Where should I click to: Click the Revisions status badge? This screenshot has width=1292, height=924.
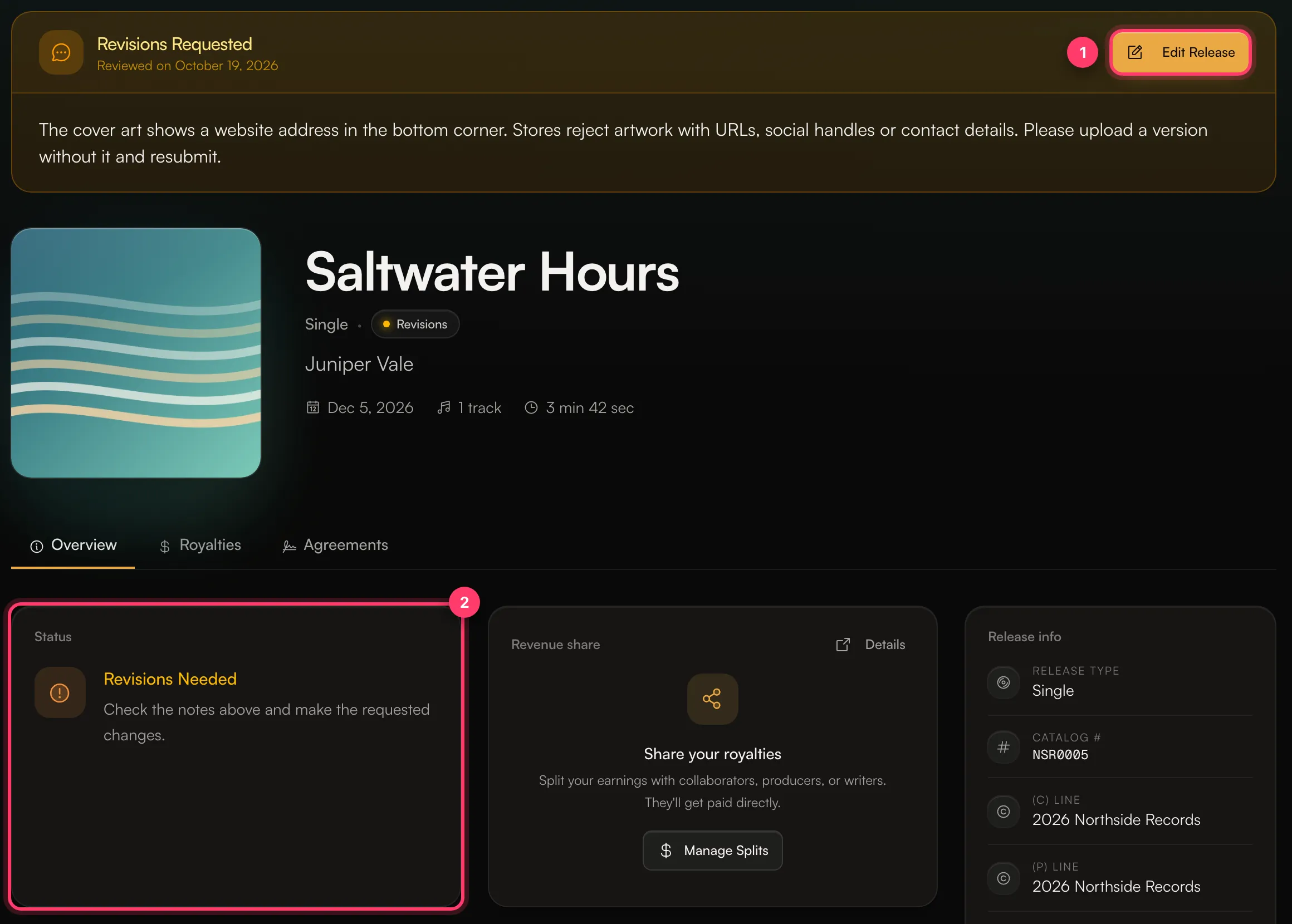(415, 325)
